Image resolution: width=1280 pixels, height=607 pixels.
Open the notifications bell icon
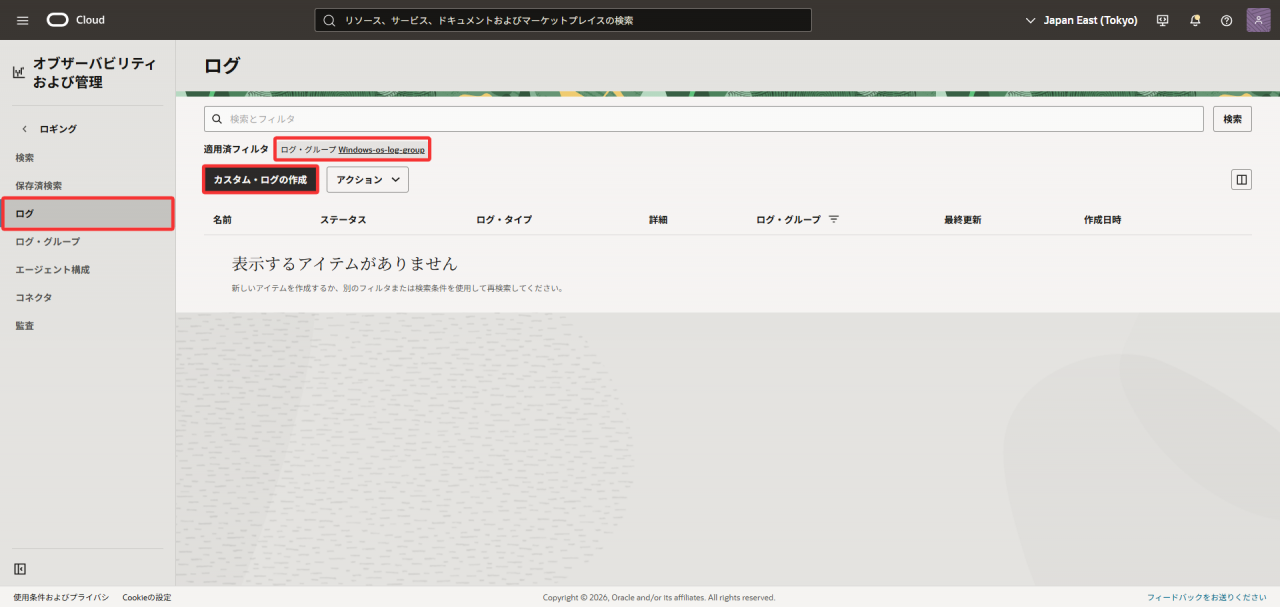pyautogui.click(x=1195, y=20)
